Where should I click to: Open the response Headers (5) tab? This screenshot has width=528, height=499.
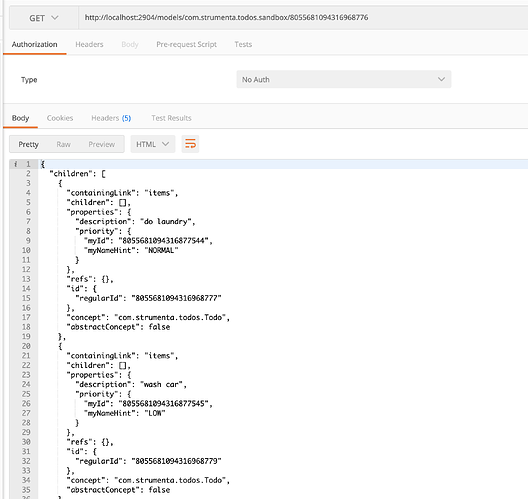[111, 118]
